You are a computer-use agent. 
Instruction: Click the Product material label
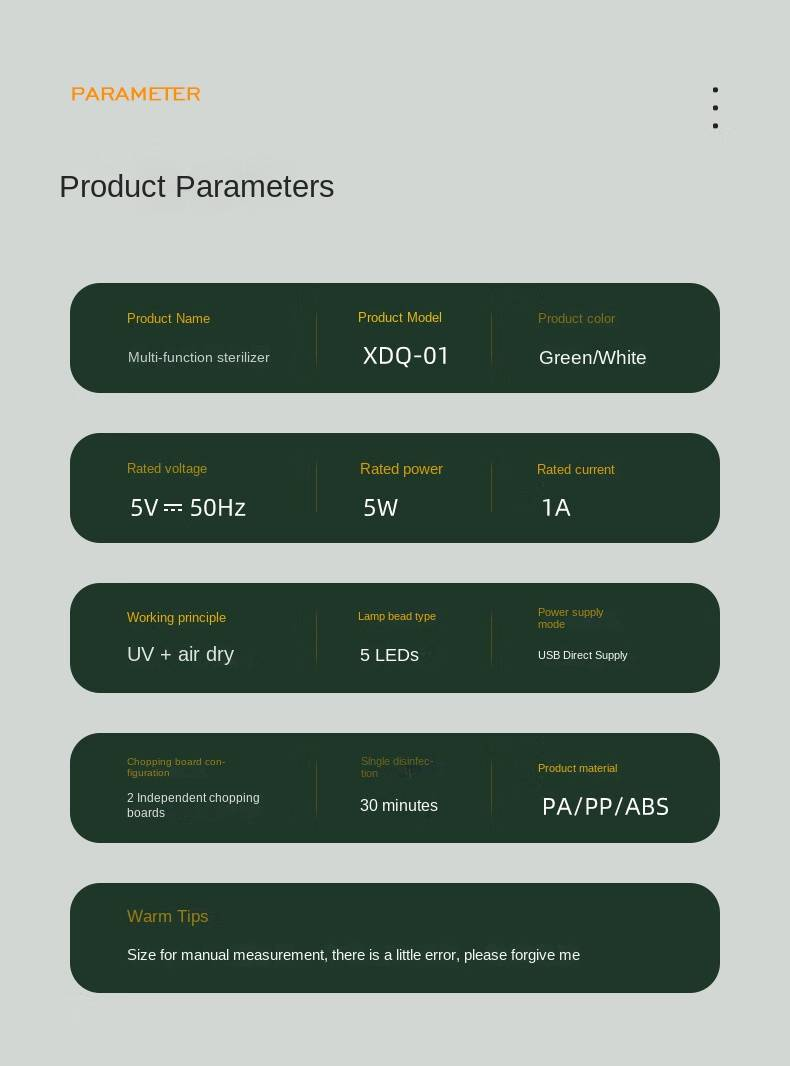[577, 768]
